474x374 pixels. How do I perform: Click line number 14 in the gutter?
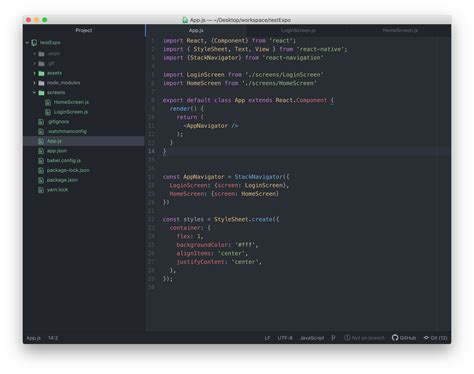click(151, 151)
